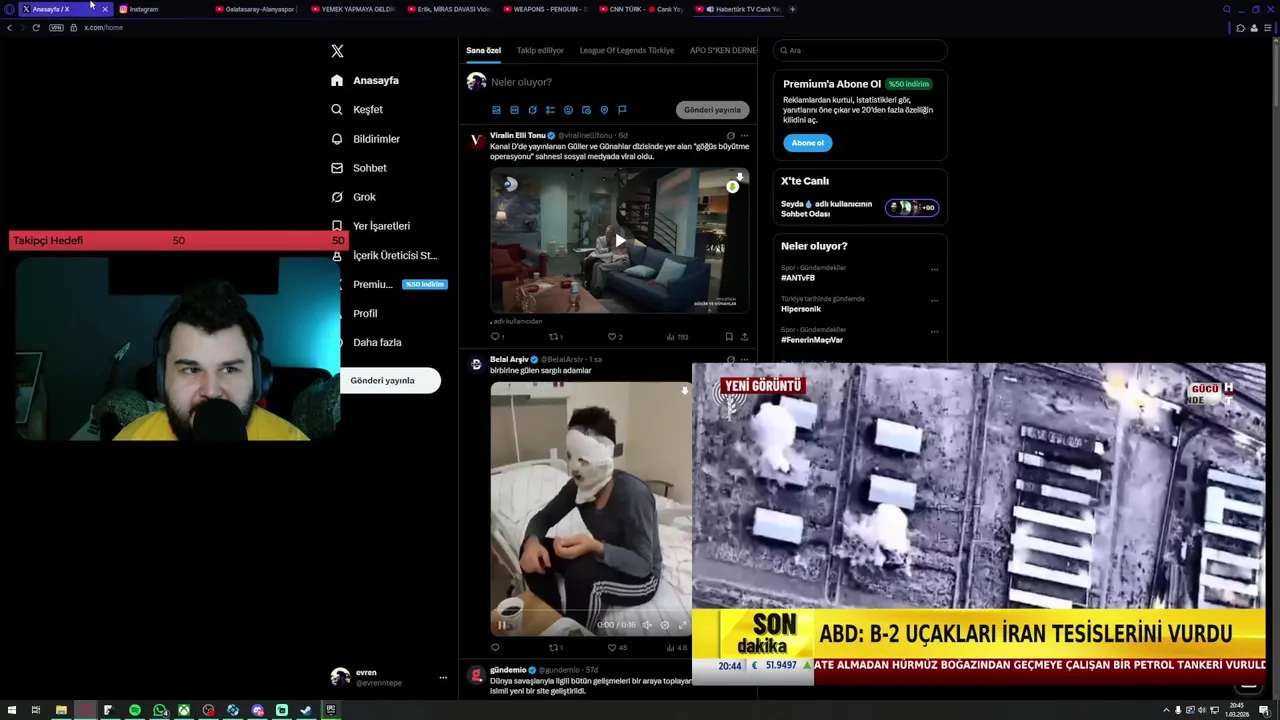Open Spotify from taskbar
The height and width of the screenshot is (720, 1280).
135,710
